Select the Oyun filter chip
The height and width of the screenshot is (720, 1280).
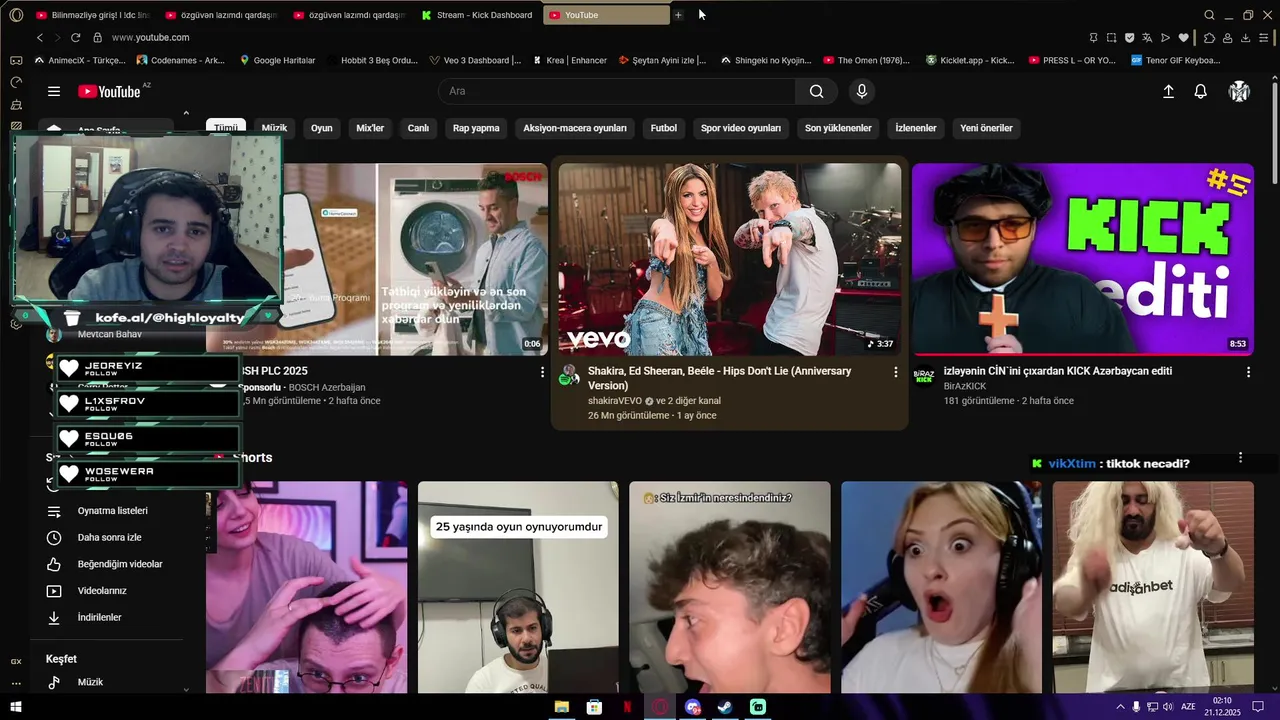click(321, 128)
